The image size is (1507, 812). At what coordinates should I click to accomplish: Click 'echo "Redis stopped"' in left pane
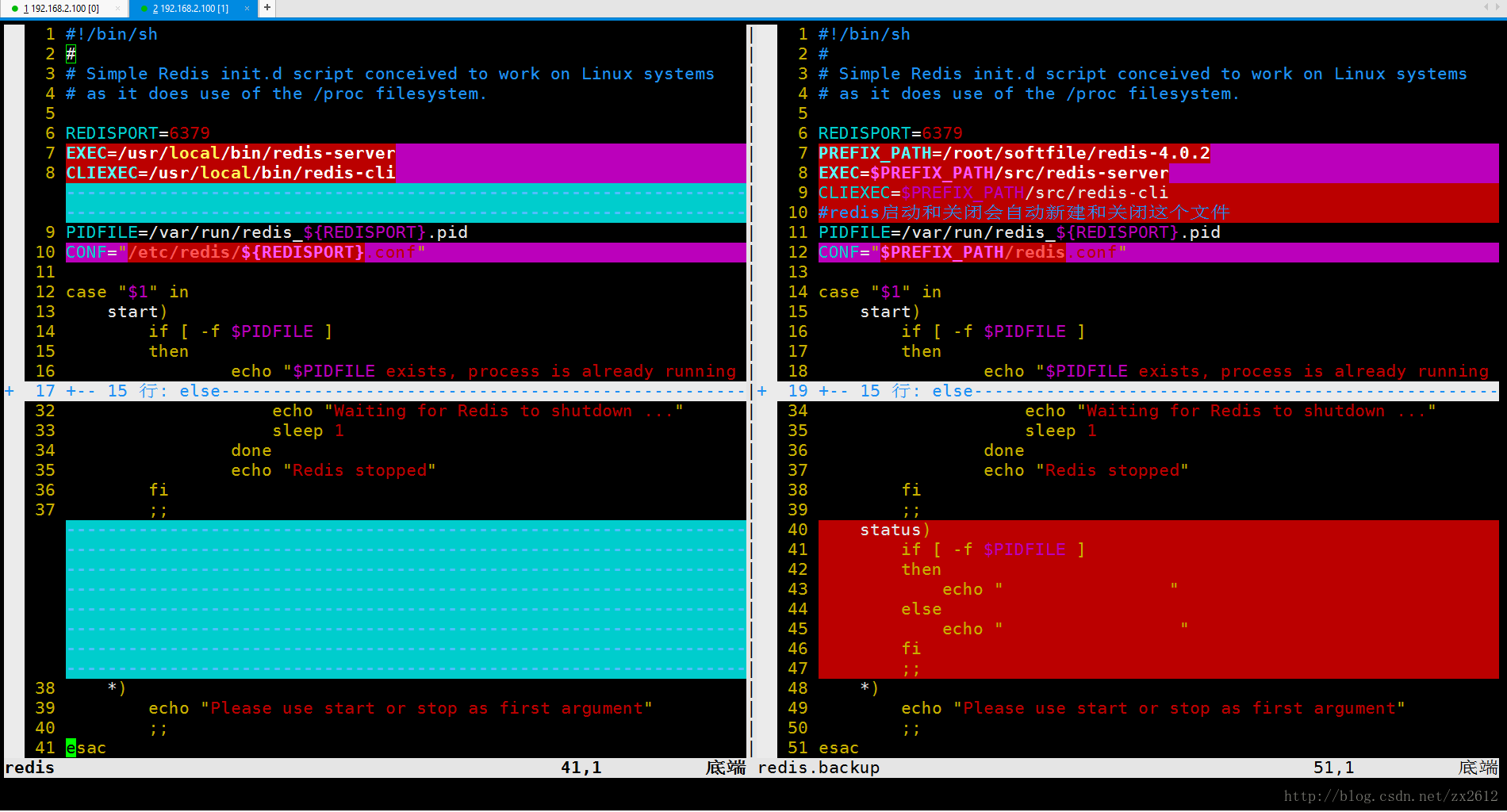pyautogui.click(x=334, y=470)
